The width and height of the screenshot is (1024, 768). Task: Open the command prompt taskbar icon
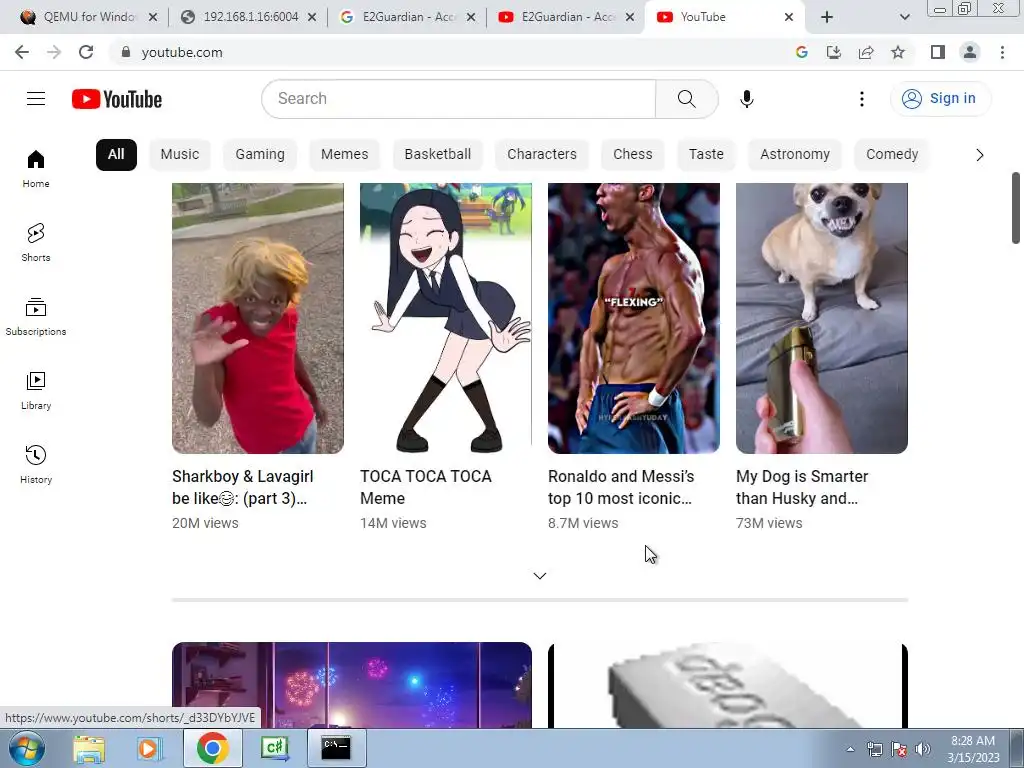336,748
